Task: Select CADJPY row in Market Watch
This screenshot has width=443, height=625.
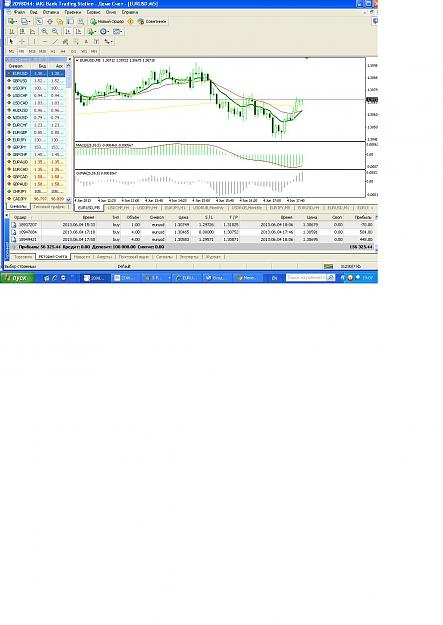Action: [35, 199]
